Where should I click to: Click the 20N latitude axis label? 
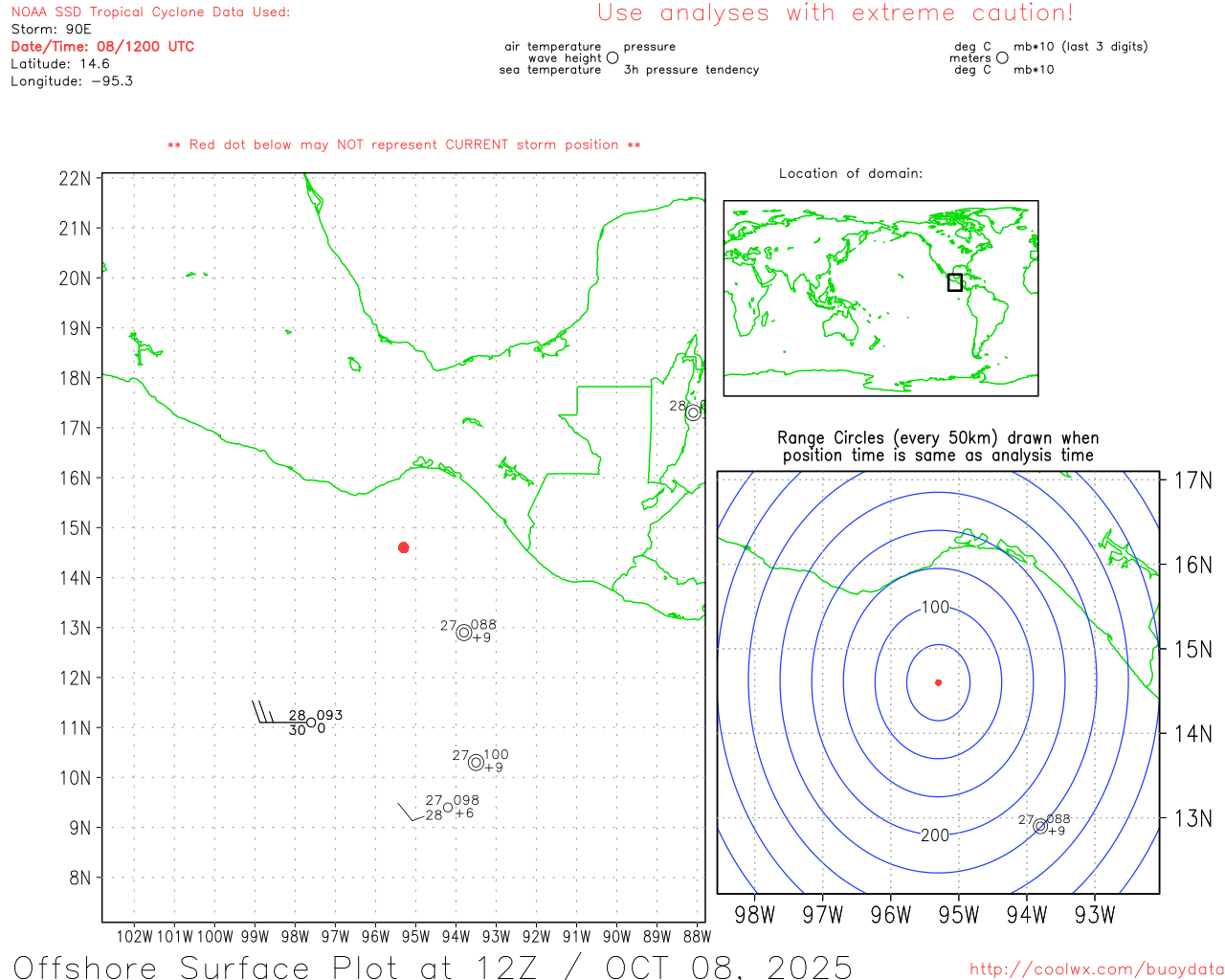(x=76, y=278)
